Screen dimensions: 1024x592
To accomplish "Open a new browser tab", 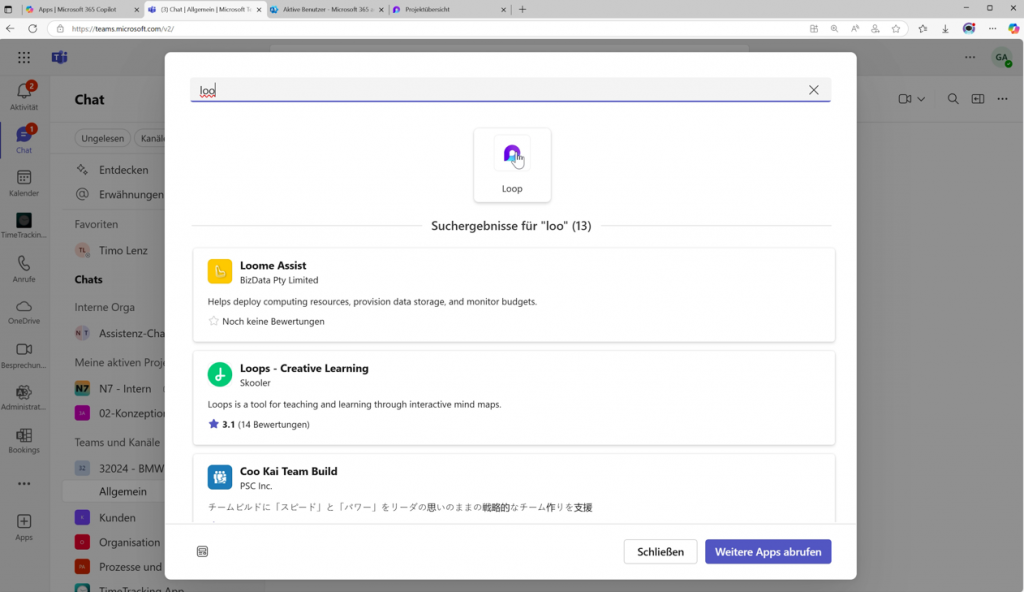I will coord(522,9).
